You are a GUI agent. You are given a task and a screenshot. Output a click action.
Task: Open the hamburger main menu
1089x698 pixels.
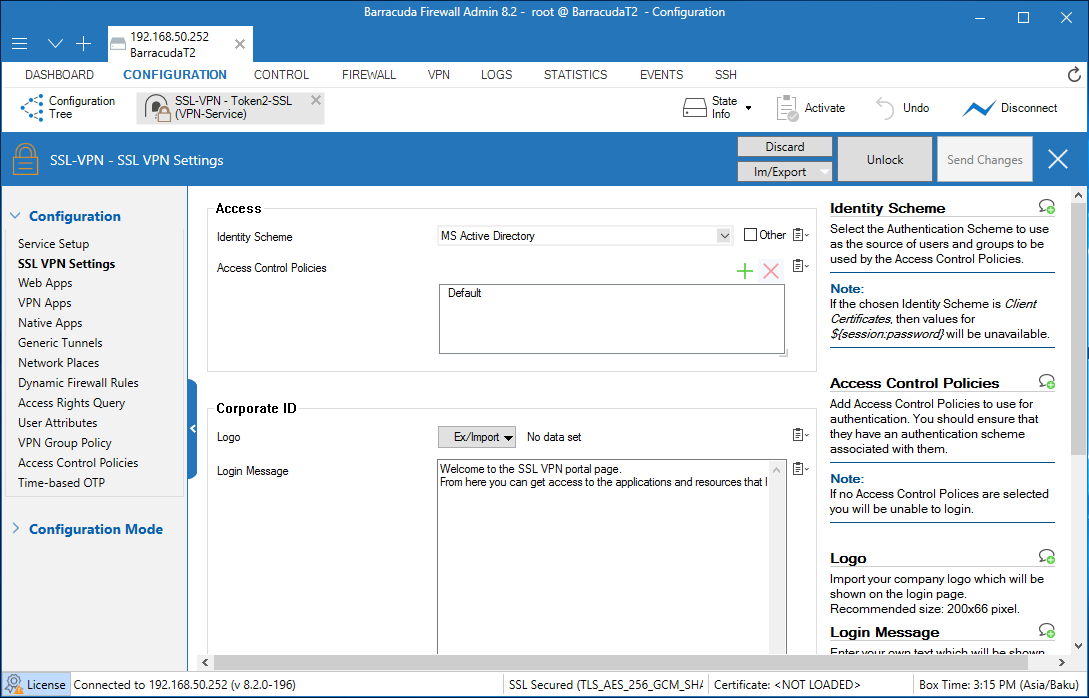coord(19,44)
